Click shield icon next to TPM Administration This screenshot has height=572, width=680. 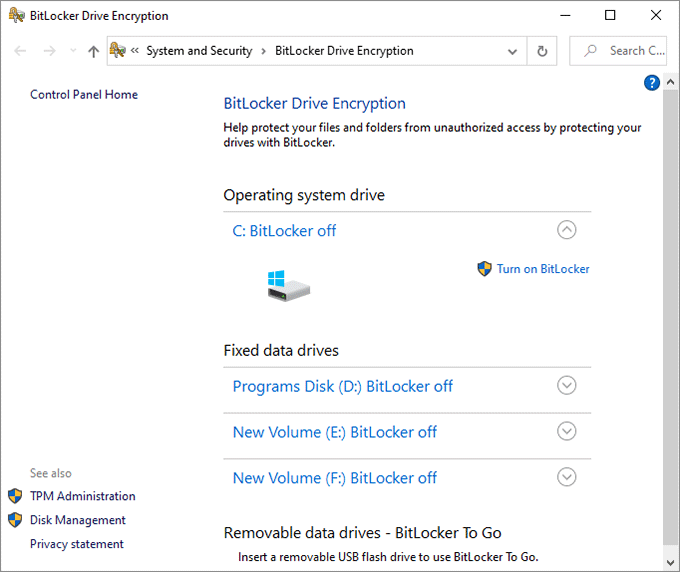pos(15,496)
